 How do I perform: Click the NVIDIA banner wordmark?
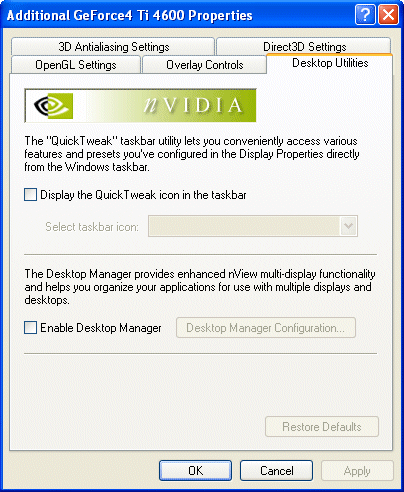click(x=193, y=105)
